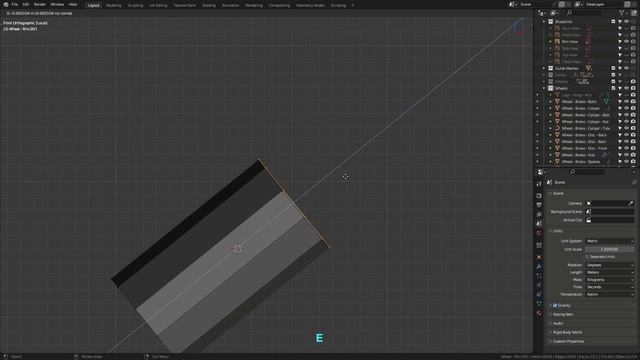Click the outliner search field
The width and height of the screenshot is (640, 360).
(x=584, y=13)
